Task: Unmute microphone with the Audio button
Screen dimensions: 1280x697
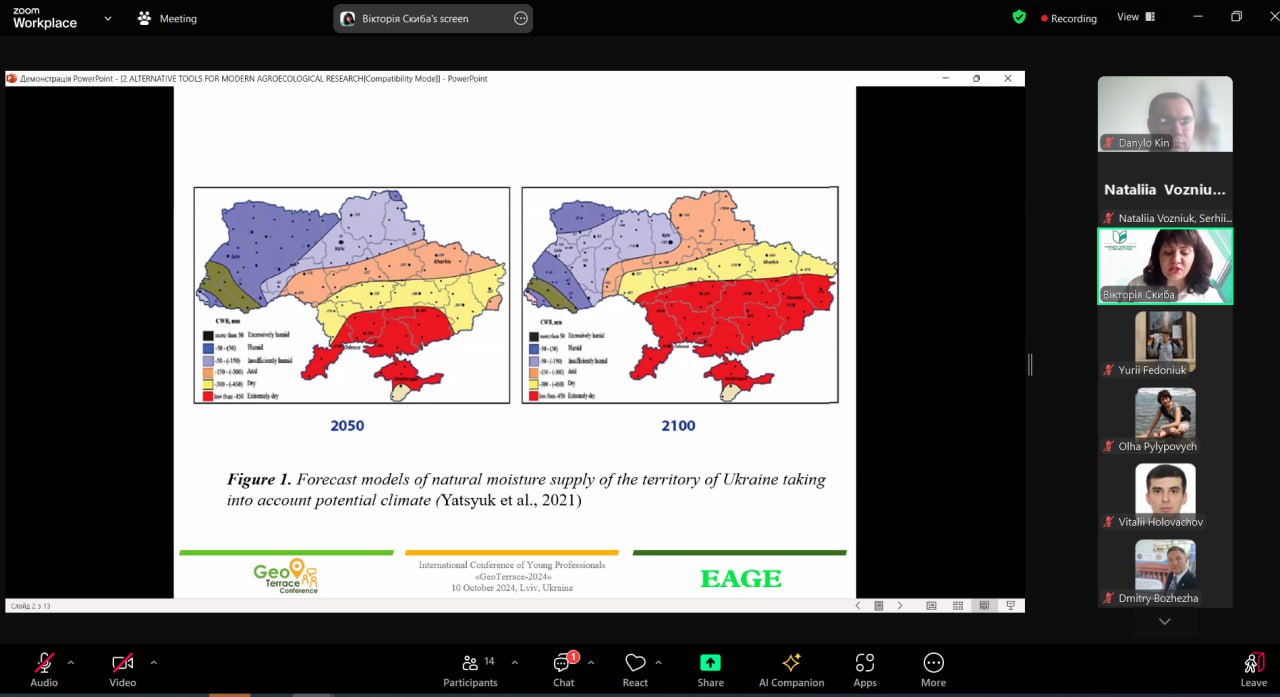Action: (44, 669)
